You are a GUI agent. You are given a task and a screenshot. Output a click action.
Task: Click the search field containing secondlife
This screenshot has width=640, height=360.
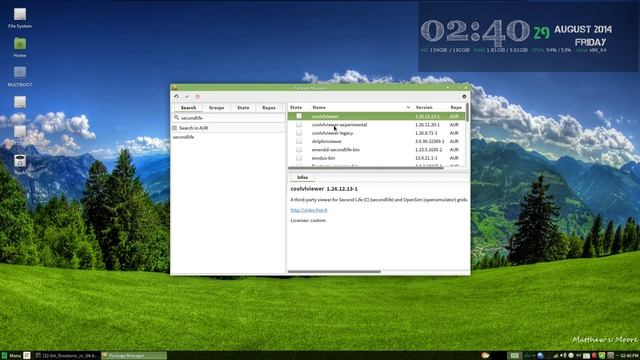coord(228,118)
